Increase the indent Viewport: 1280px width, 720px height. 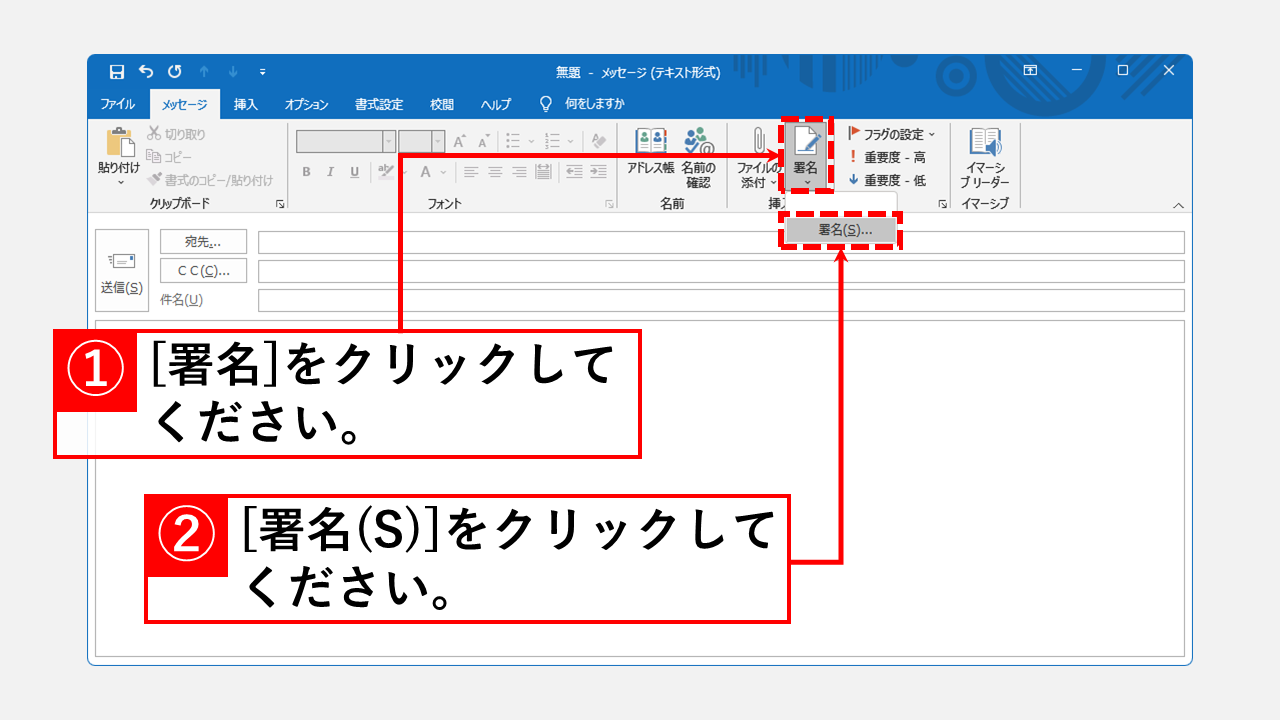(598, 172)
